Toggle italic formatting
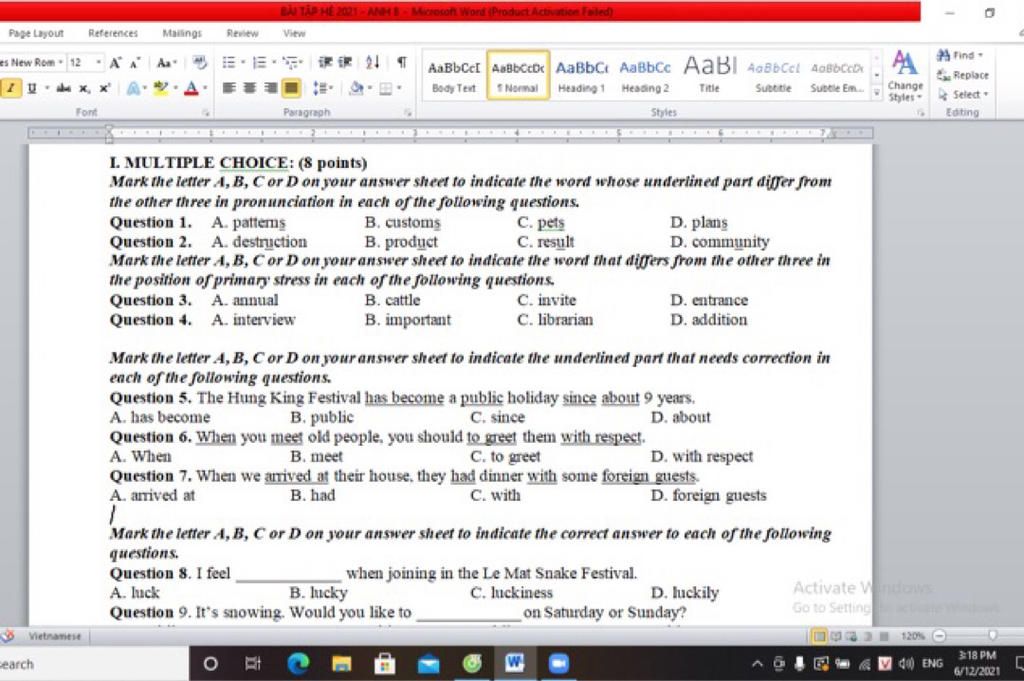This screenshot has width=1024, height=681. pos(10,87)
